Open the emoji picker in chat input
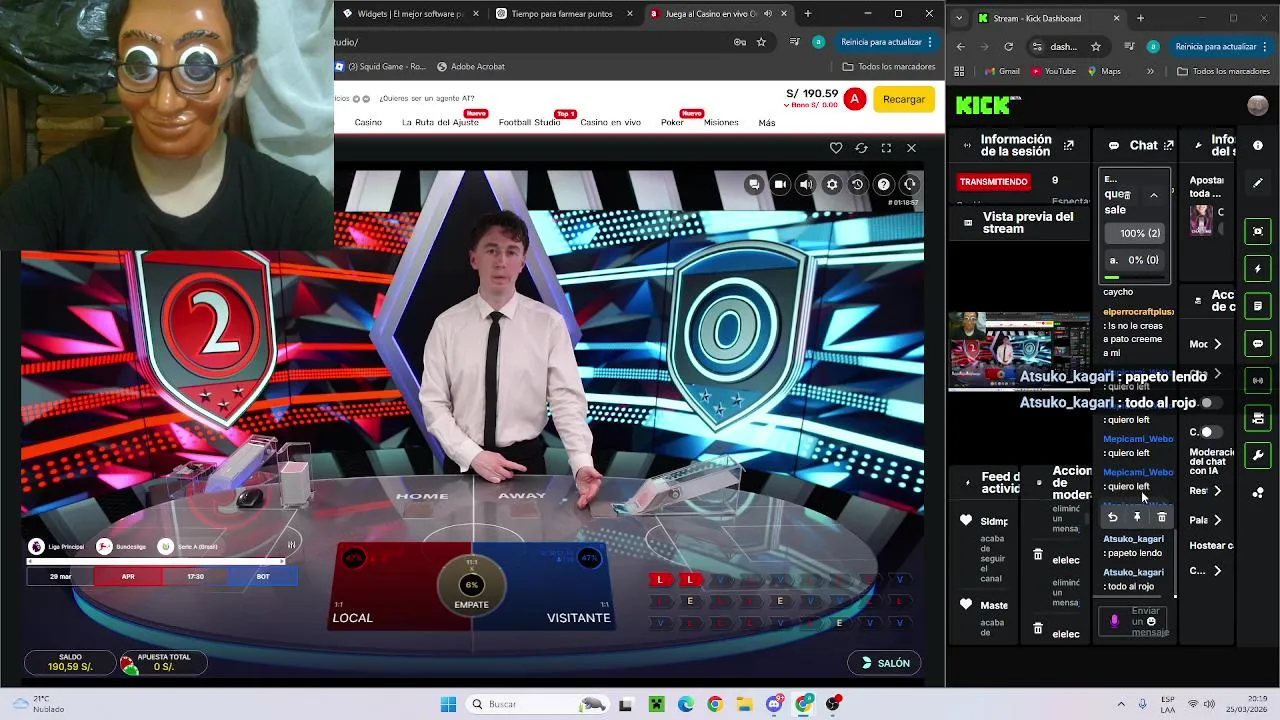The width and height of the screenshot is (1280, 720). (x=1151, y=621)
